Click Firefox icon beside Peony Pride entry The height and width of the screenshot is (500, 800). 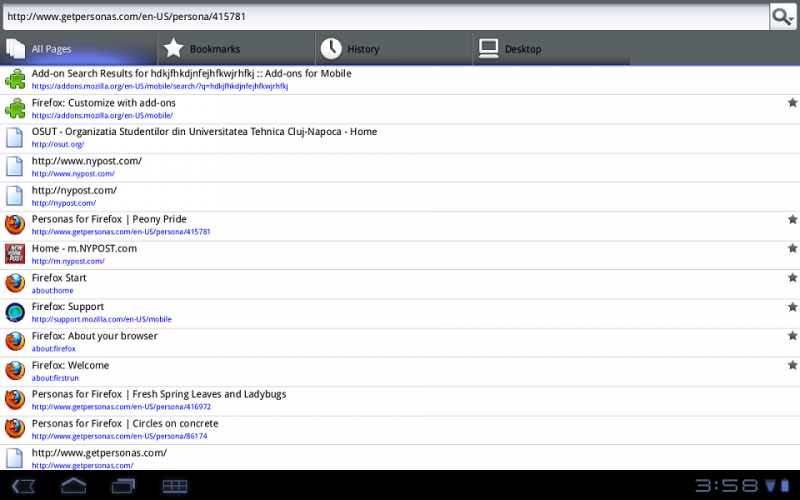tap(15, 225)
